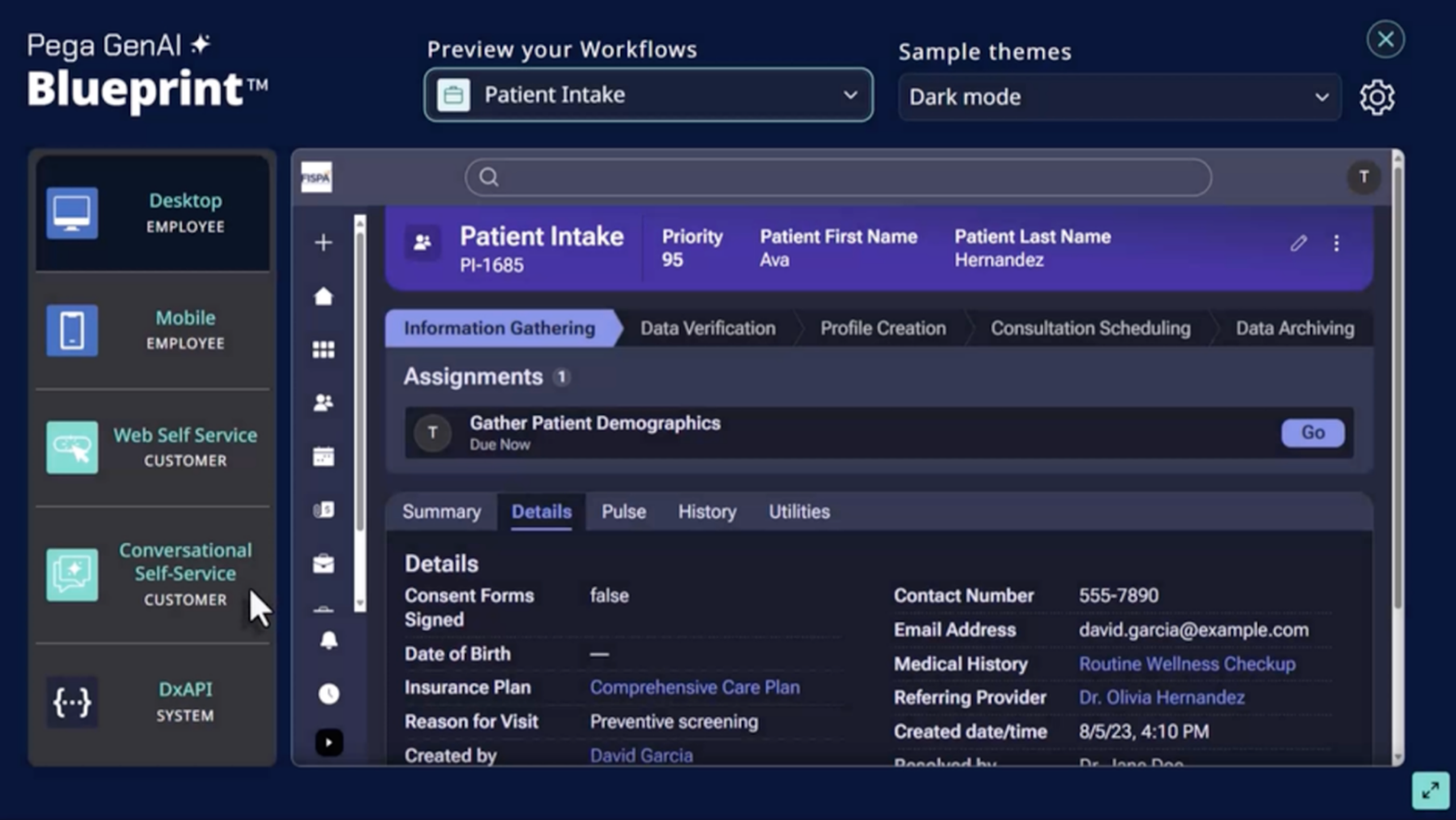This screenshot has height=820, width=1456.
Task: Edit the case using the pencil icon
Action: (1299, 243)
